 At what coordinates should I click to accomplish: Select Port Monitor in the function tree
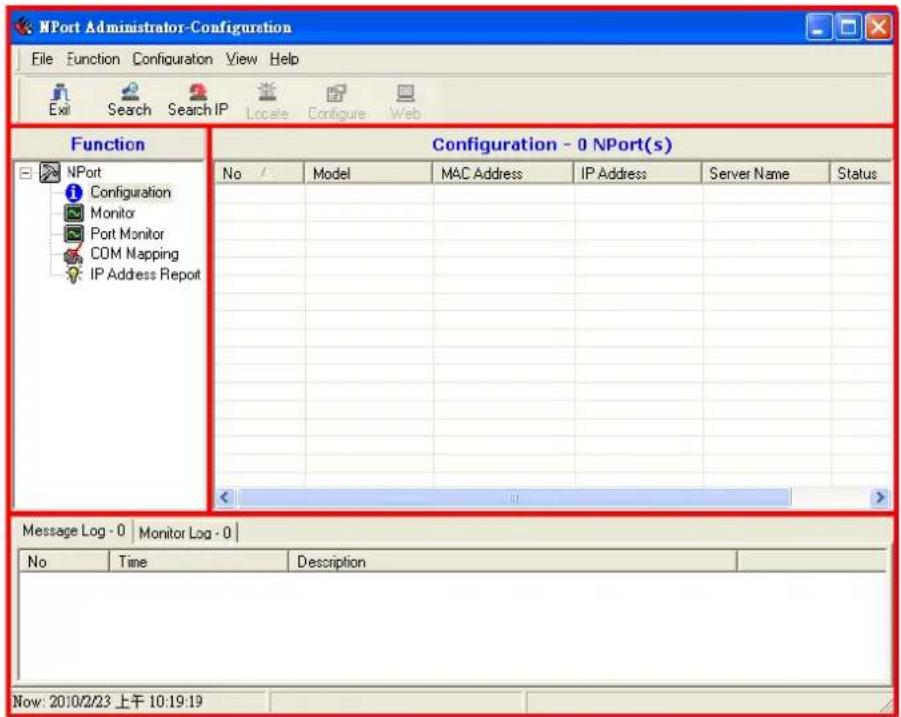coord(127,234)
